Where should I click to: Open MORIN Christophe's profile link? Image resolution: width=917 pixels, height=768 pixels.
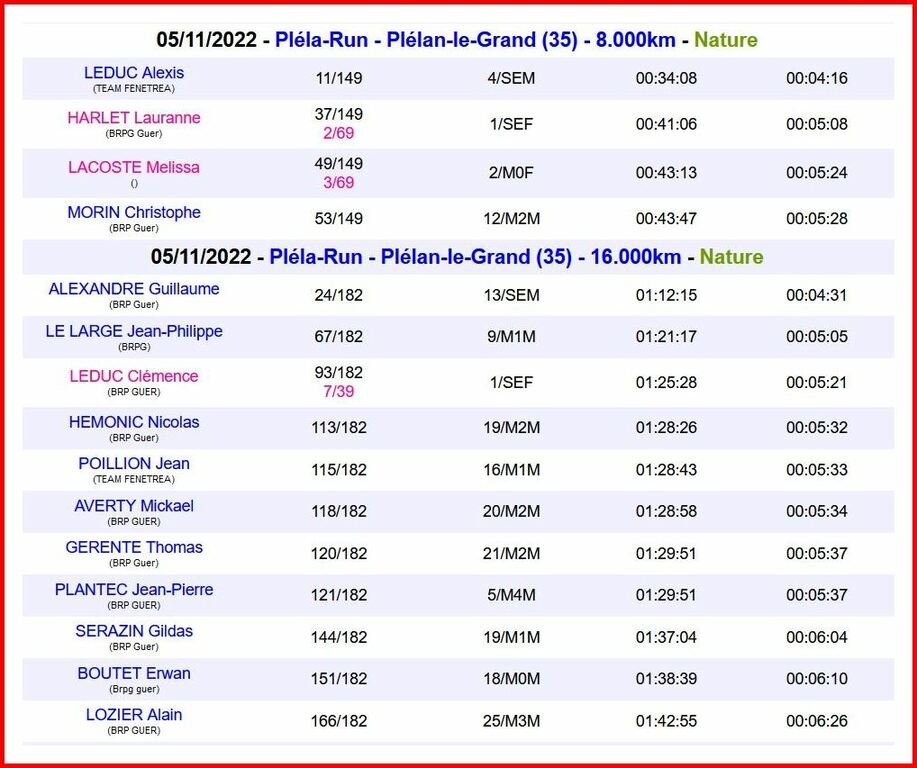134,212
